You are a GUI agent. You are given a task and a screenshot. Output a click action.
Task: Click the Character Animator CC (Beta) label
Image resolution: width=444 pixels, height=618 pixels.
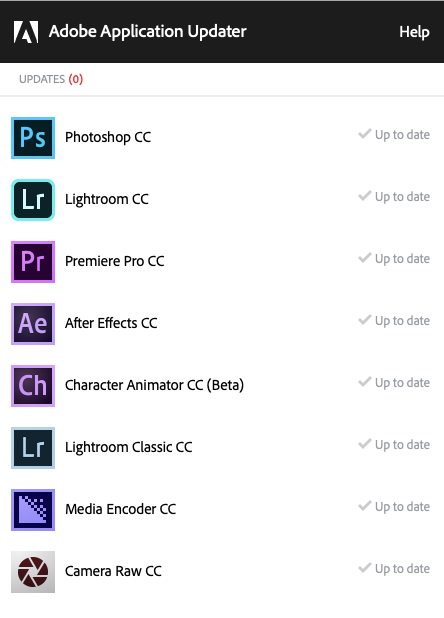click(x=154, y=385)
